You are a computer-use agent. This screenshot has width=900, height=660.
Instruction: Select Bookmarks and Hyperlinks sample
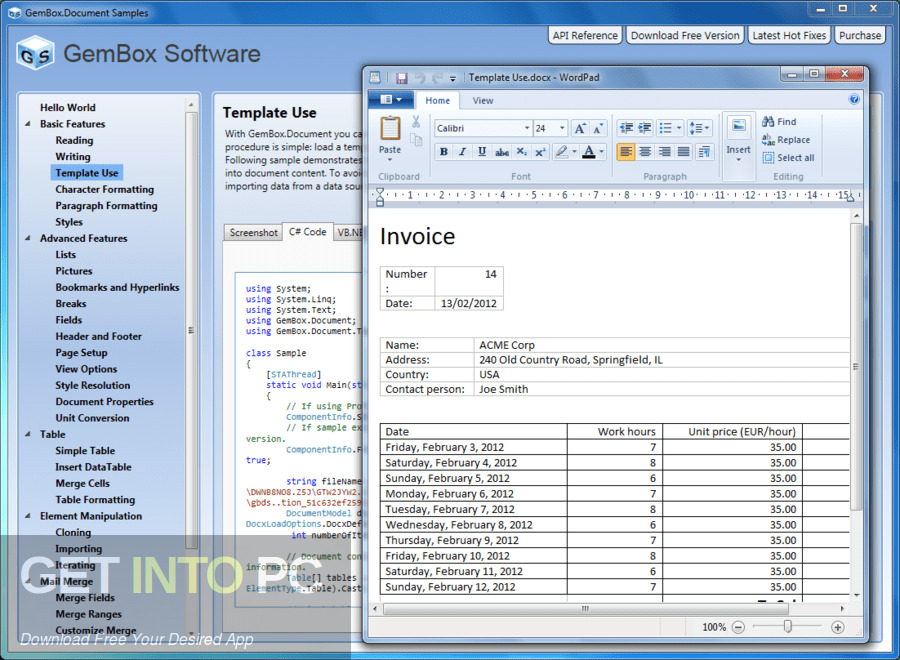(x=117, y=288)
